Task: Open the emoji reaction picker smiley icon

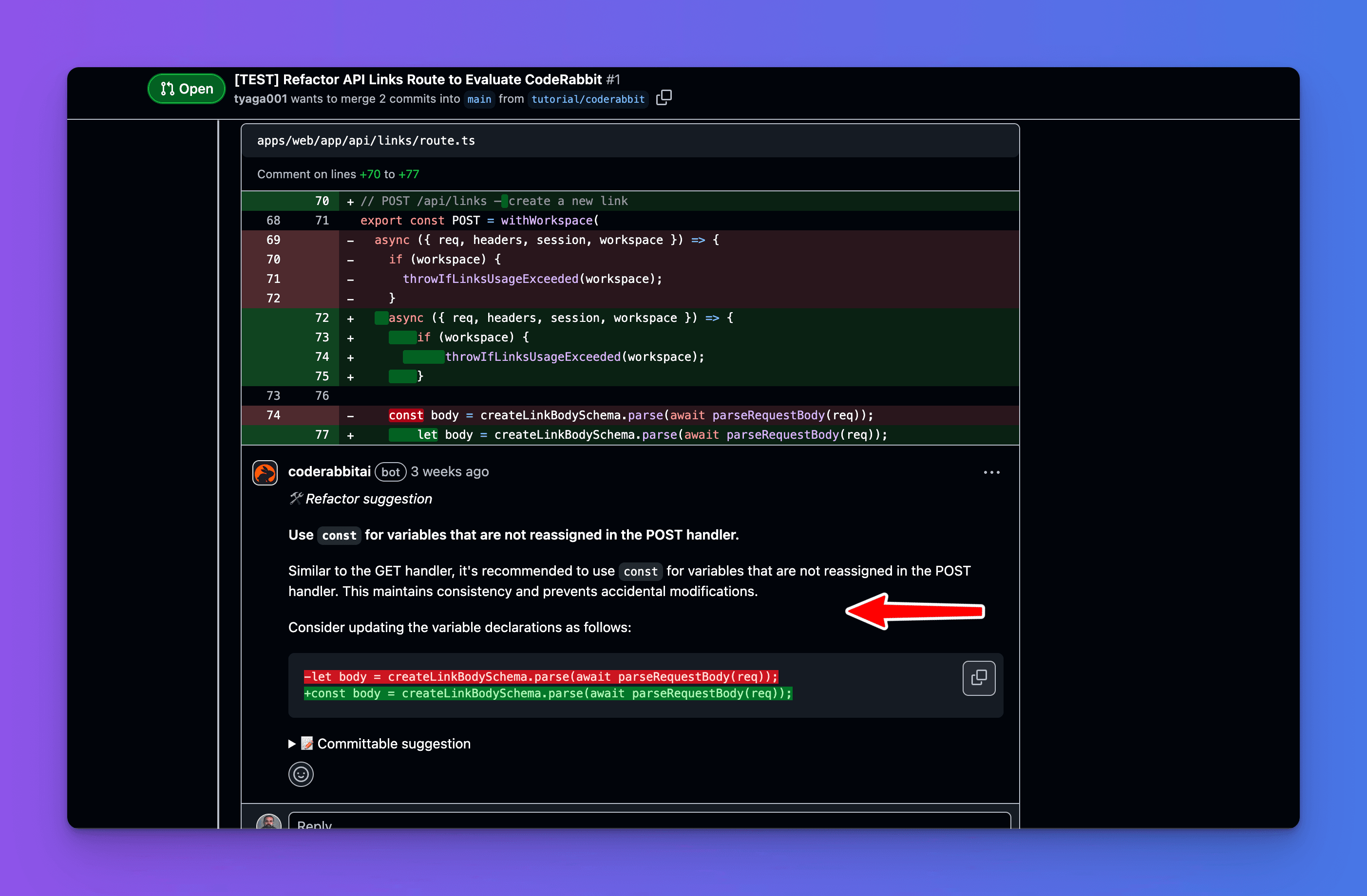Action: [x=301, y=774]
